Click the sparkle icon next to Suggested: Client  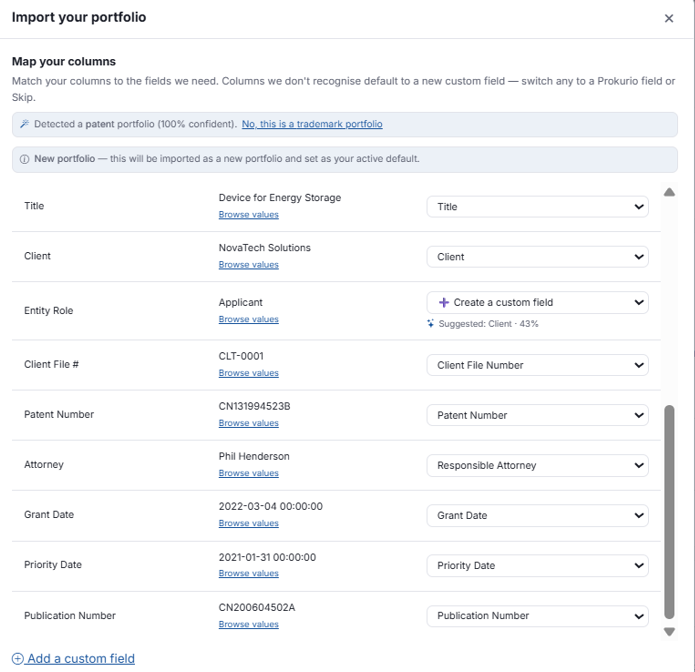[430, 324]
